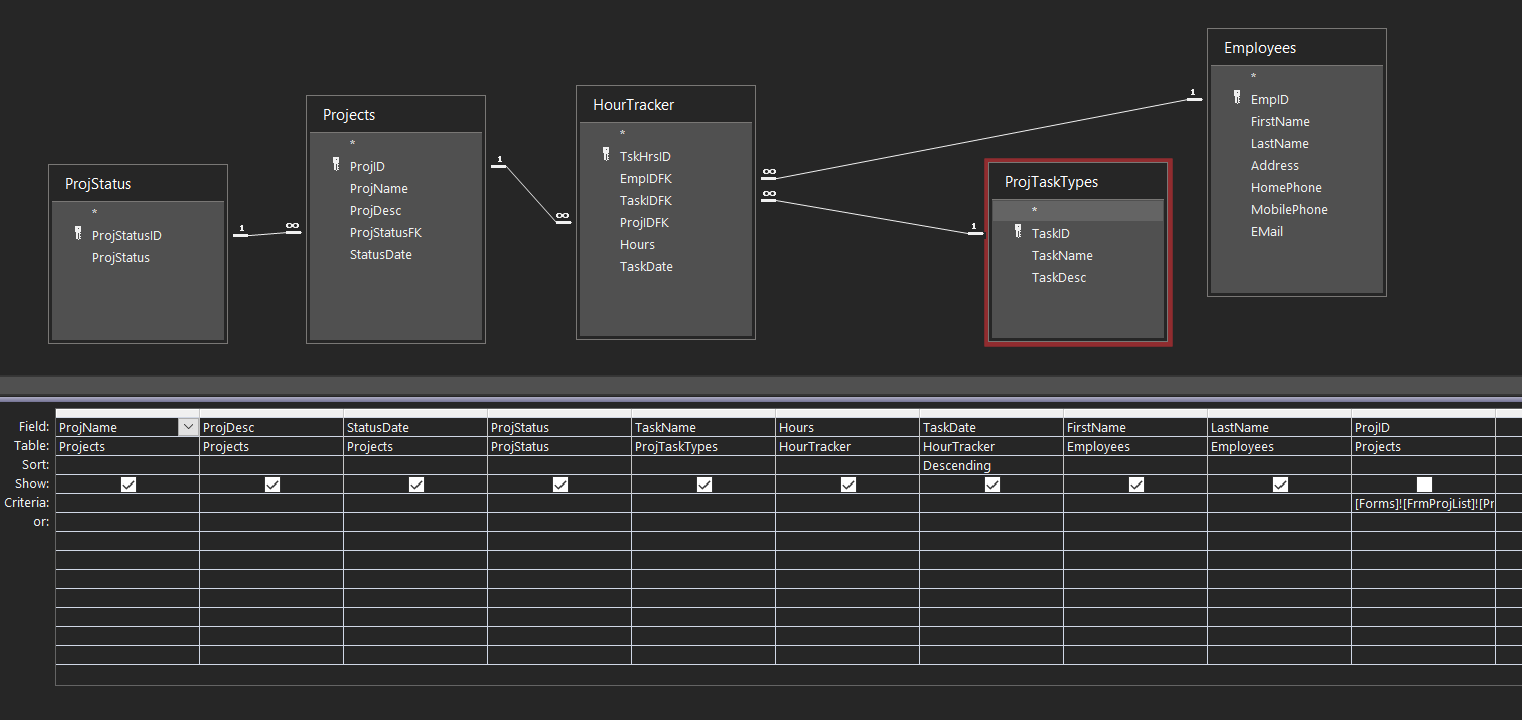Select the asterisk row in Employees table
Image resolution: width=1522 pixels, height=720 pixels.
tap(1297, 77)
